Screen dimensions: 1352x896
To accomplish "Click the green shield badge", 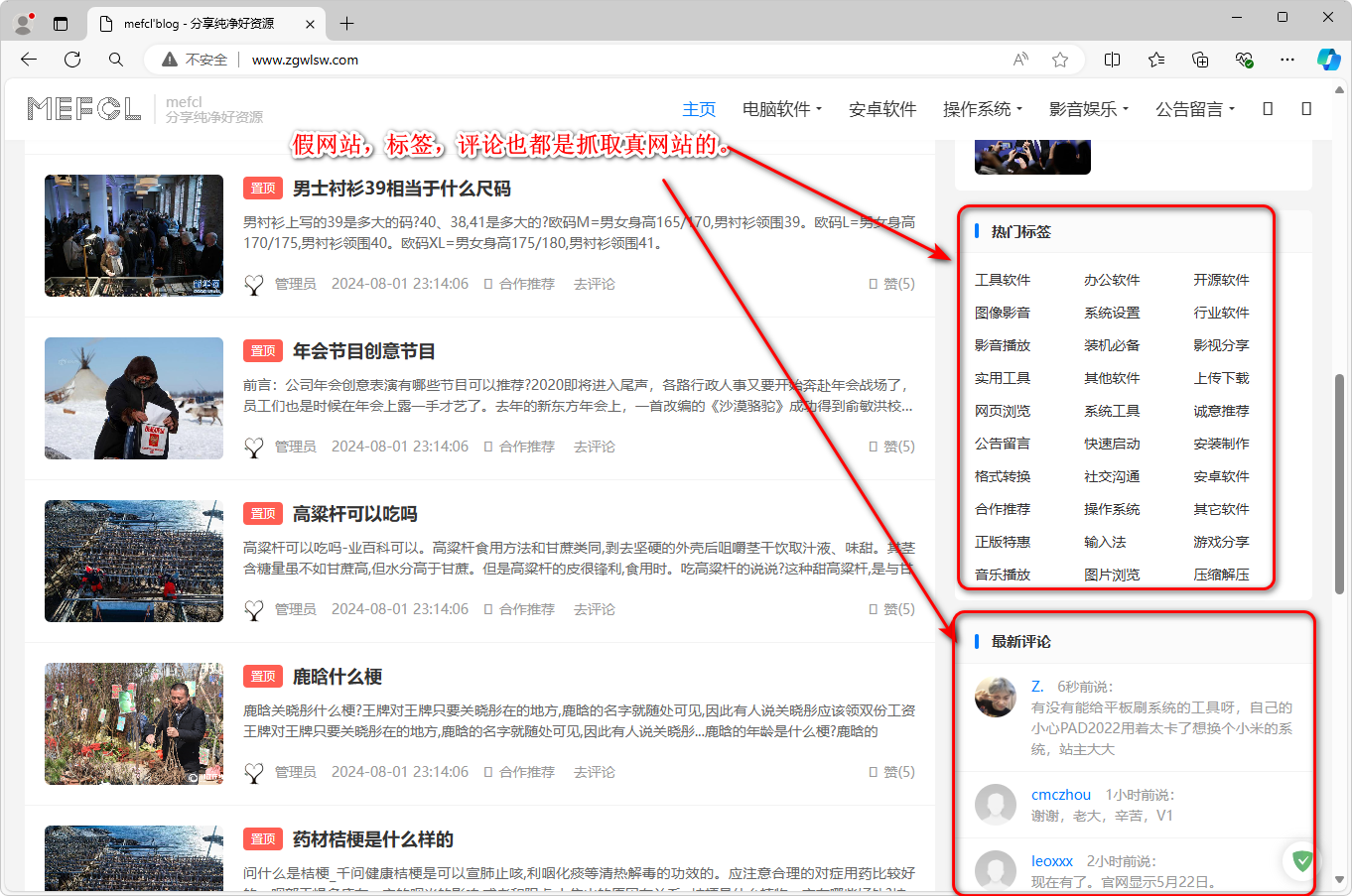I will [x=1302, y=861].
